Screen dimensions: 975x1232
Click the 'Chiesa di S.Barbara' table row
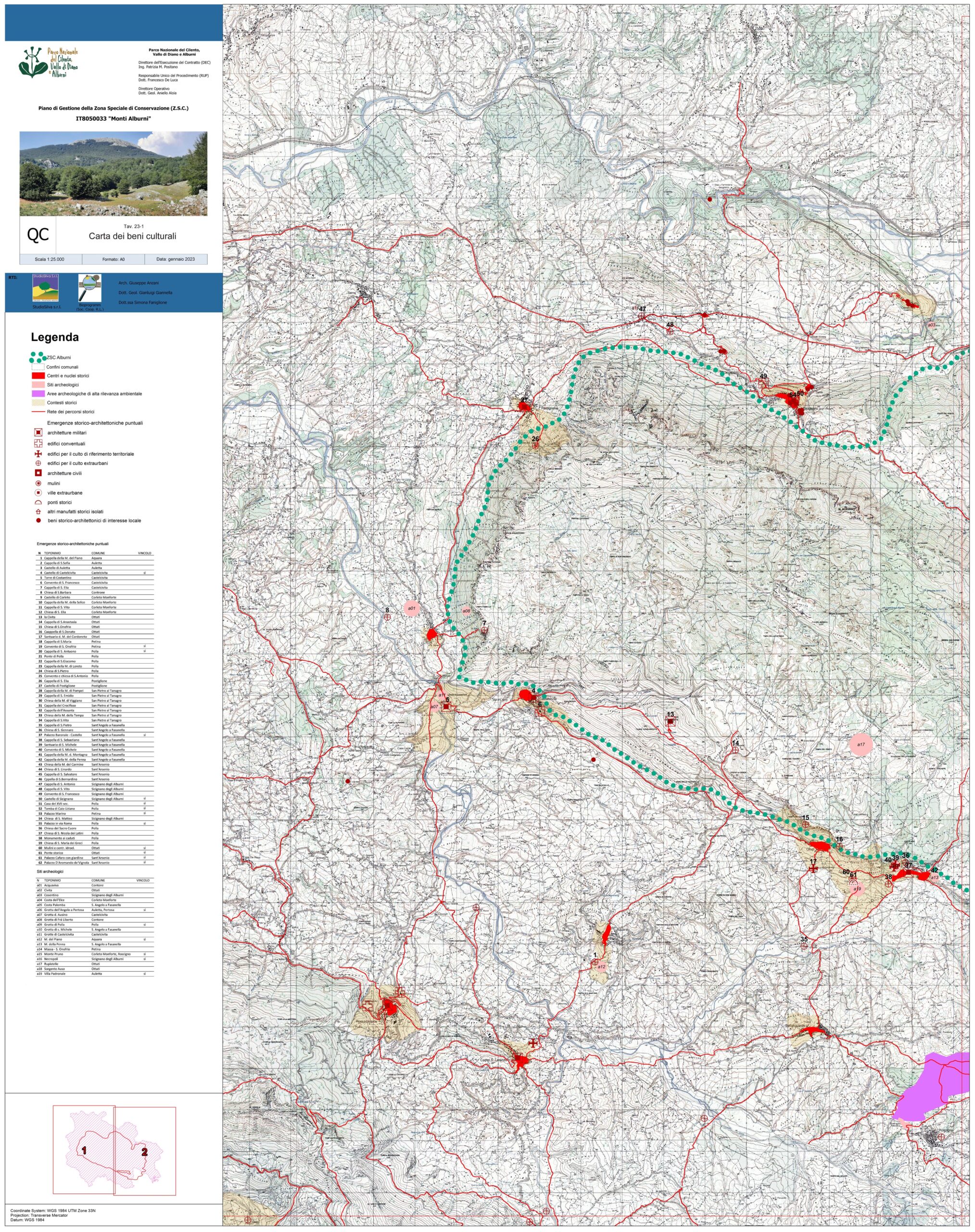click(95, 592)
